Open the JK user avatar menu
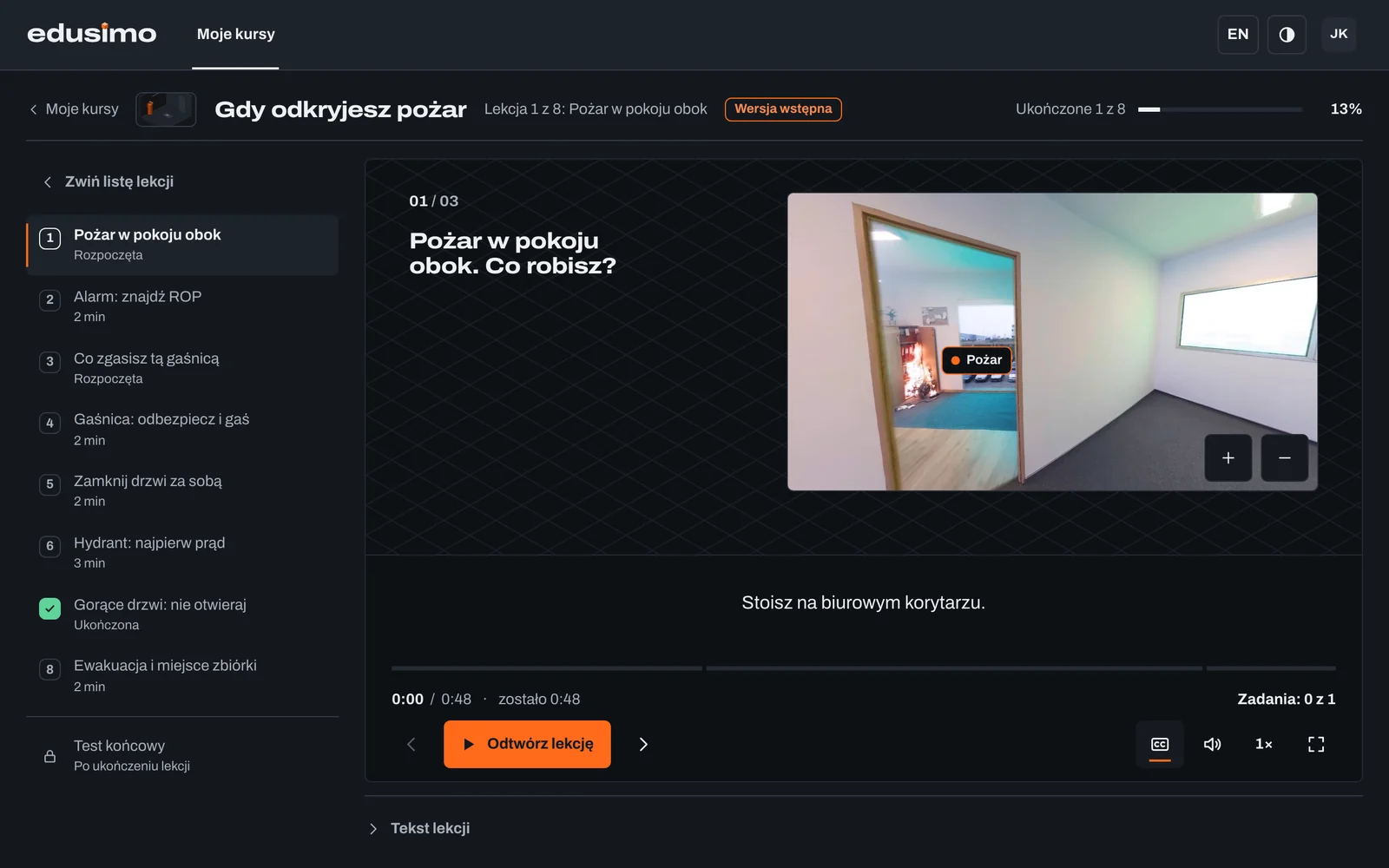Screen dimensions: 1389x868 pos(1339,35)
